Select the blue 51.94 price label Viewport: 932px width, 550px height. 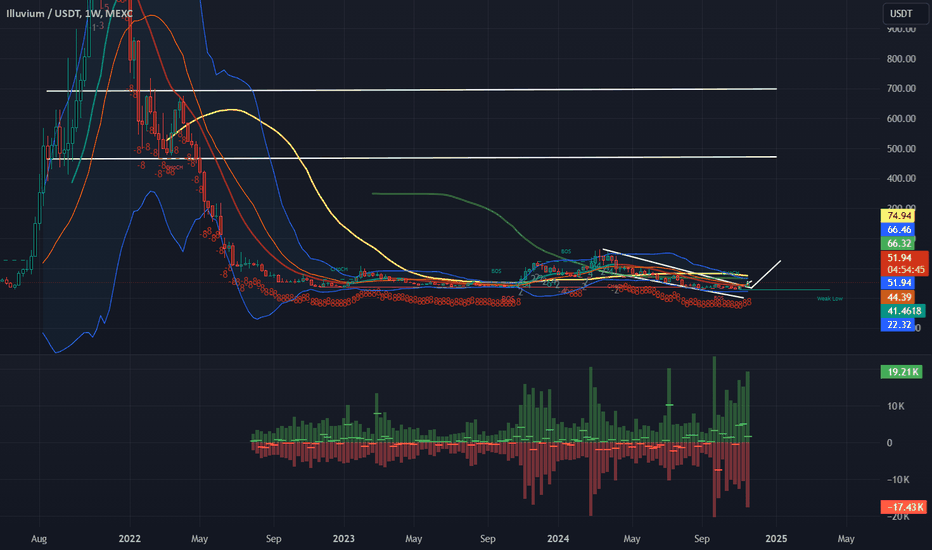pos(898,283)
